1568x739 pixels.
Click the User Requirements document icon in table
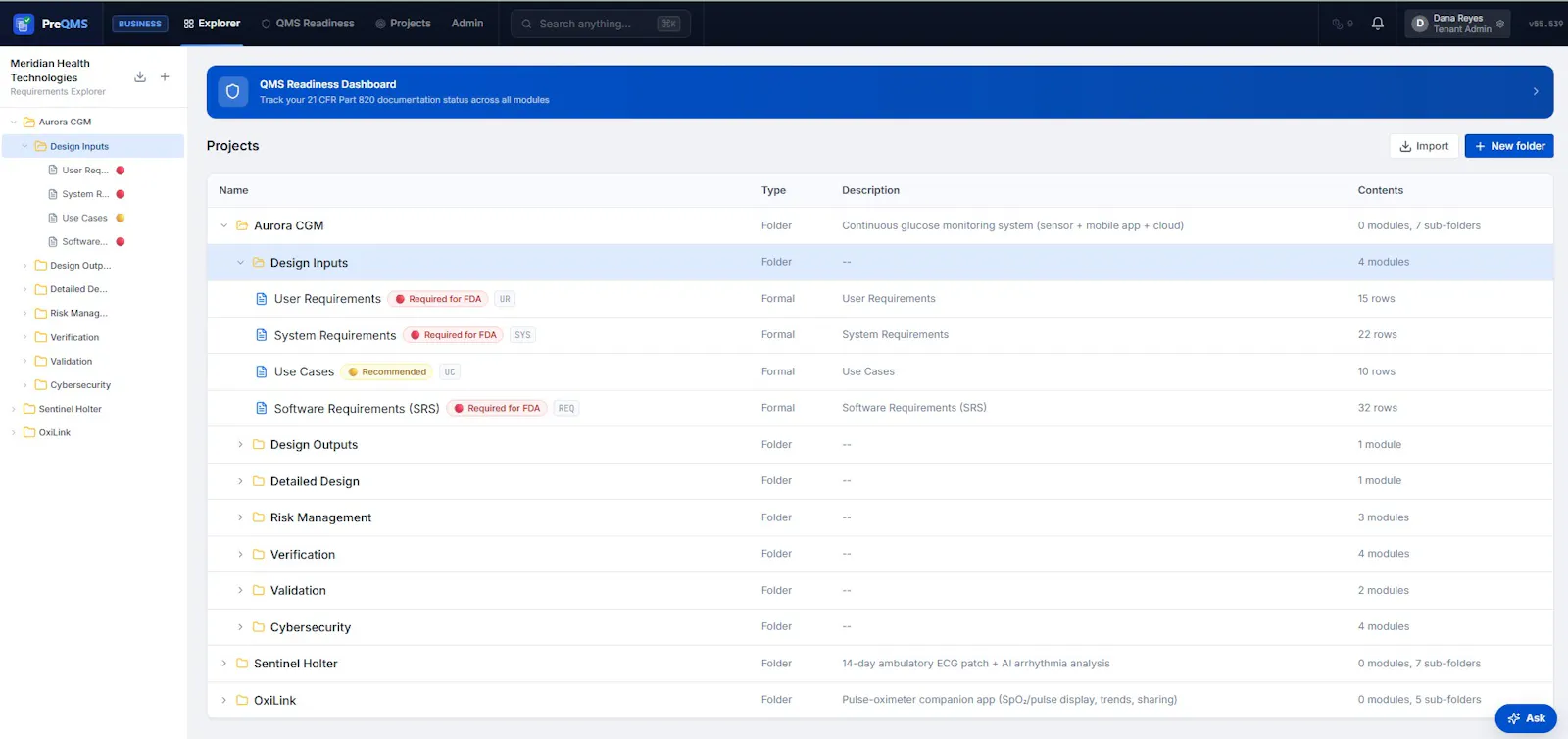pos(261,299)
